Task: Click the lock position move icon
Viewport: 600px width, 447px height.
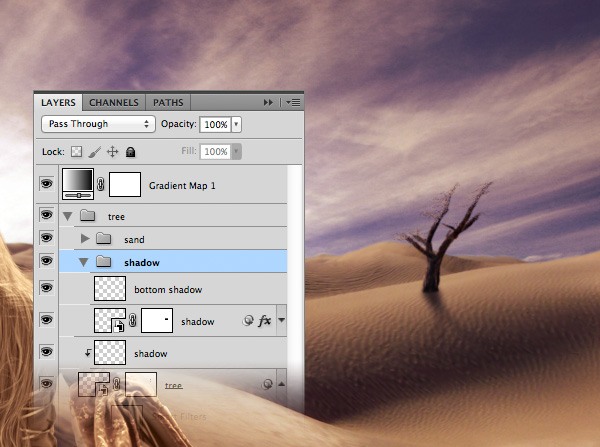Action: coord(112,152)
